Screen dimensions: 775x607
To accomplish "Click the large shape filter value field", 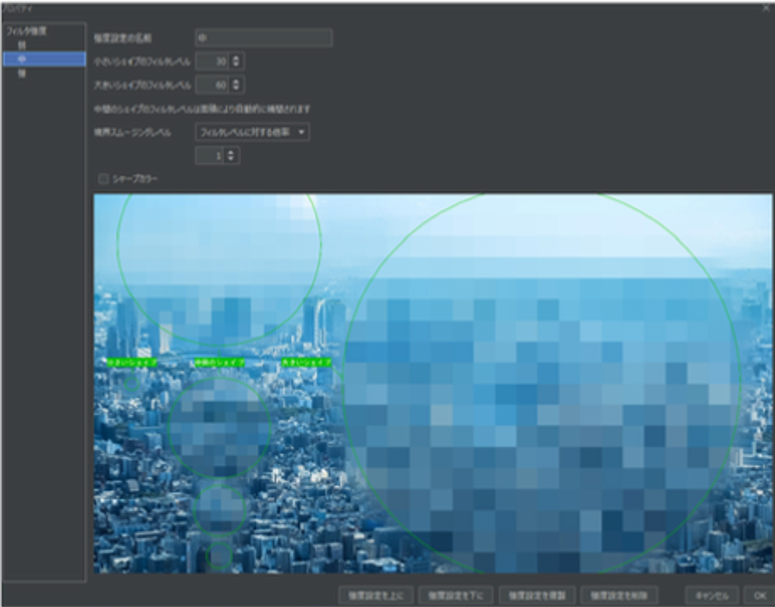I will pyautogui.click(x=213, y=85).
